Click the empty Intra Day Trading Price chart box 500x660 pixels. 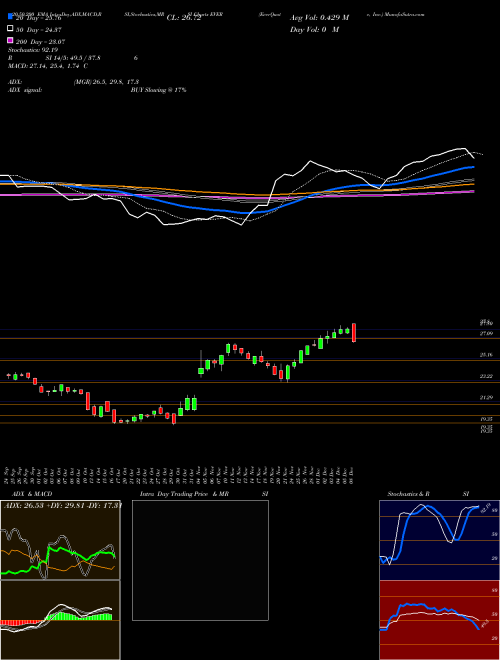[x=200, y=560]
